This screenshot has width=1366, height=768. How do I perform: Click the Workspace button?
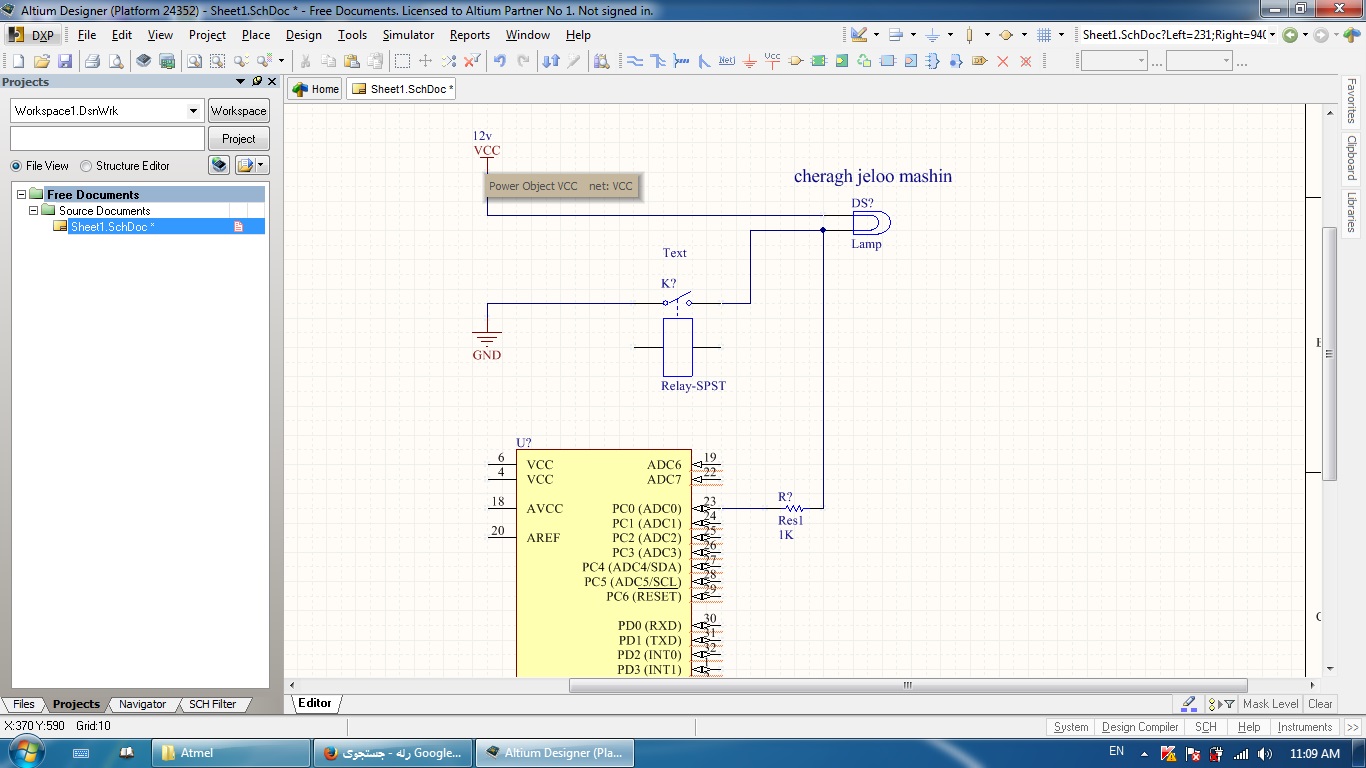pyautogui.click(x=239, y=111)
